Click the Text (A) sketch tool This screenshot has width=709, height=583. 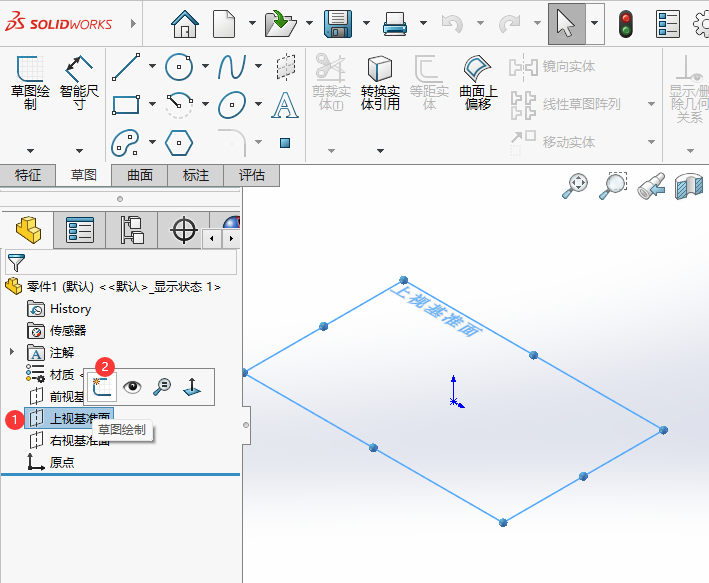pos(285,105)
